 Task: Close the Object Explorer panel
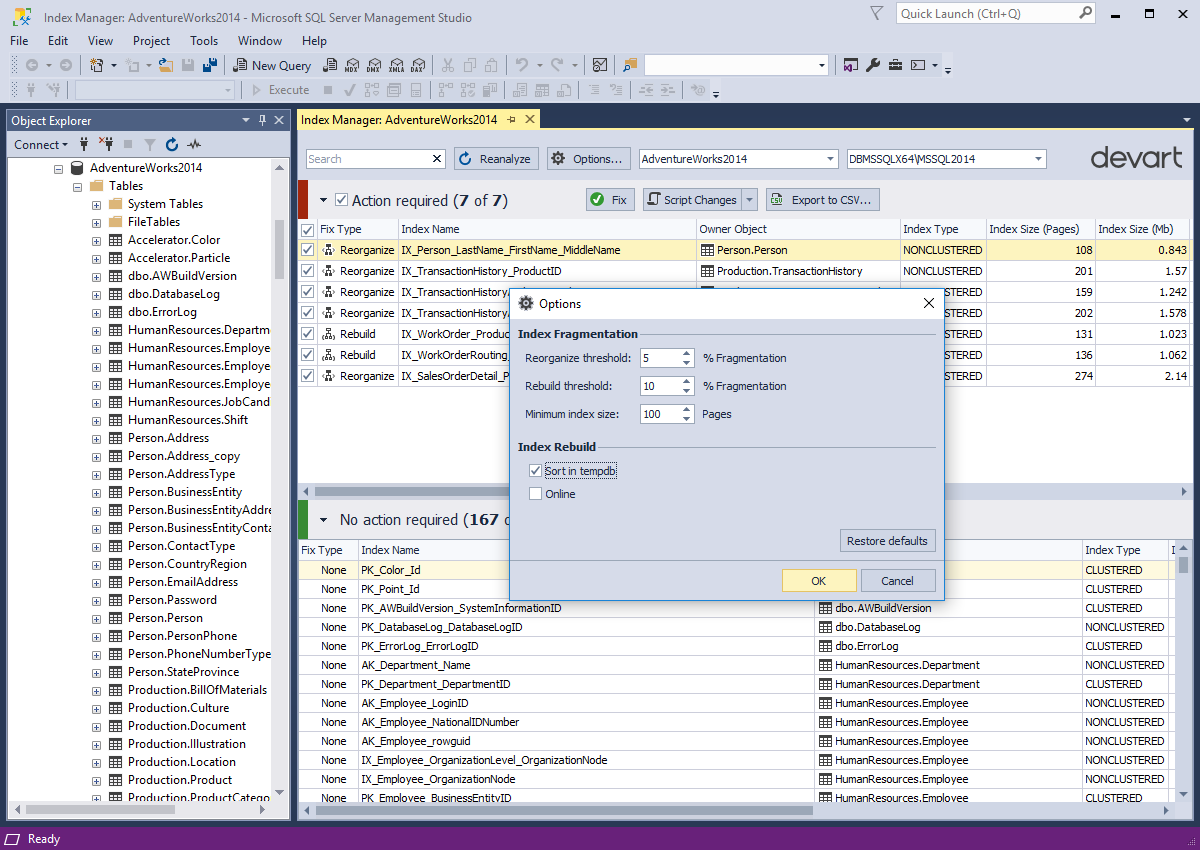click(x=278, y=120)
